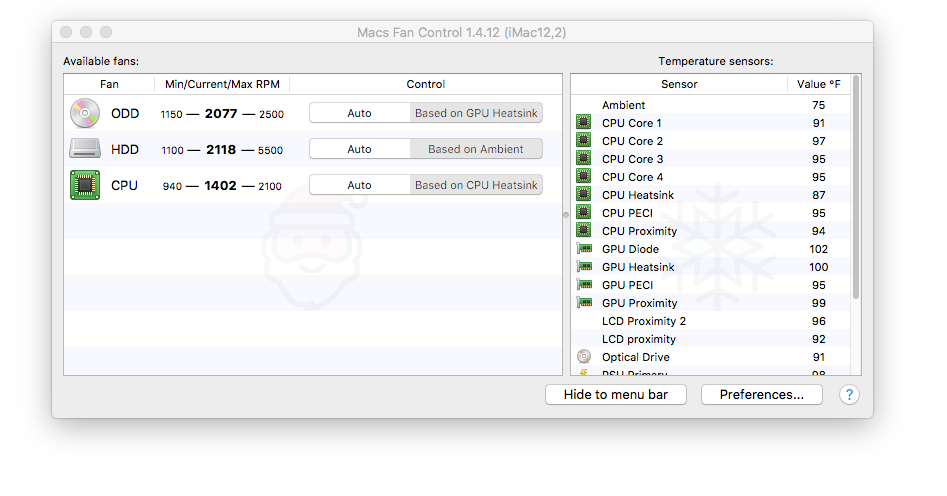The image size is (947, 496).
Task: Click the CPU Core 3 chip icon
Action: (x=583, y=158)
